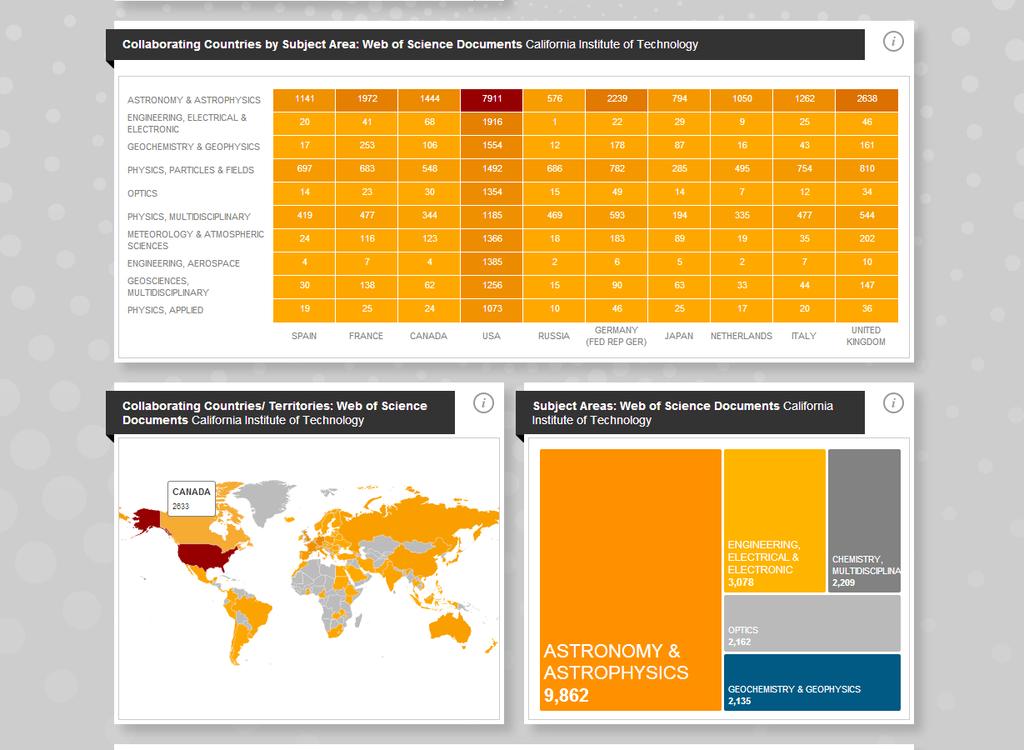The height and width of the screenshot is (750, 1024).
Task: Click Netherlands Astronomy cell 1050
Action: [x=742, y=100]
